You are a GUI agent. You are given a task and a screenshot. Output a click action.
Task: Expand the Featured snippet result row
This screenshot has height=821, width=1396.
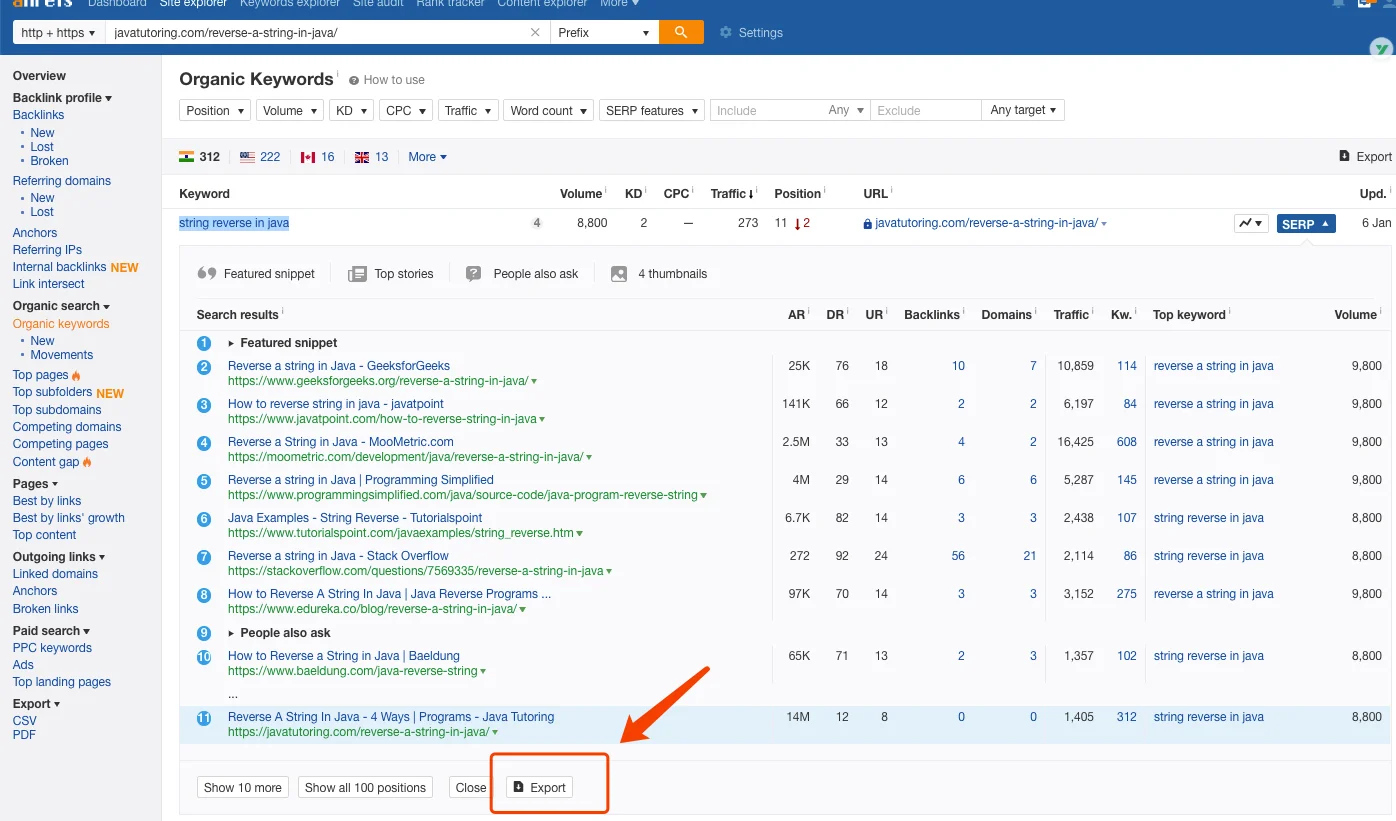(232, 343)
